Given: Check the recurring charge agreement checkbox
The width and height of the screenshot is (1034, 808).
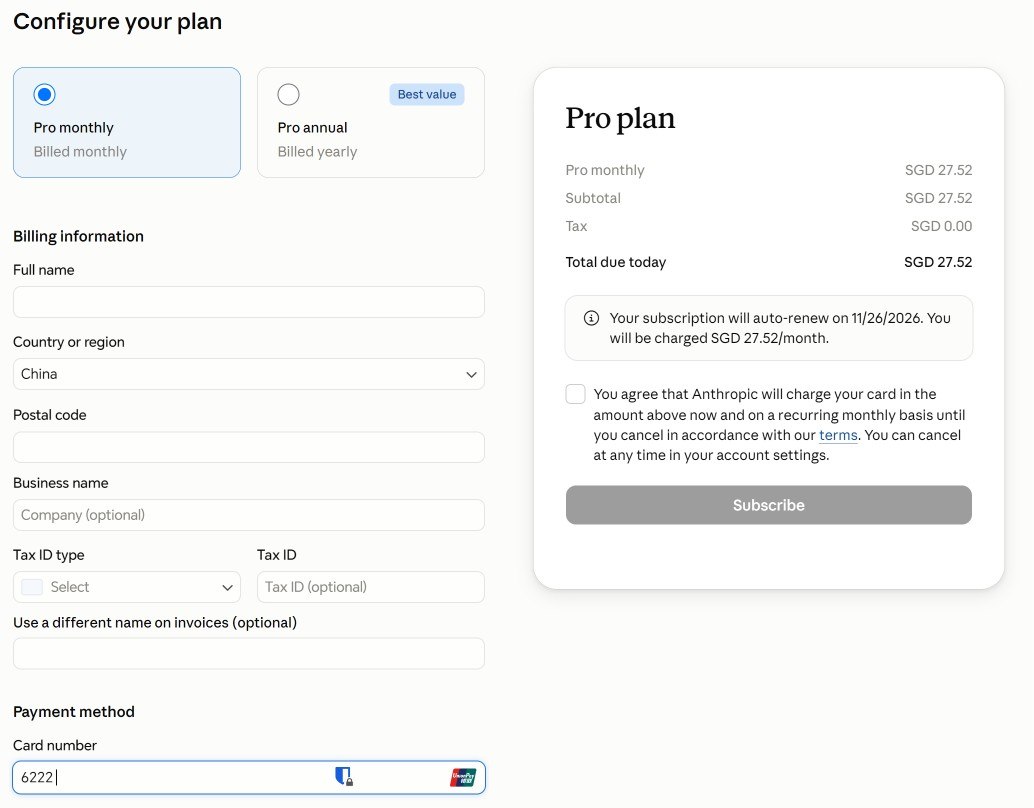Looking at the screenshot, I should (576, 394).
